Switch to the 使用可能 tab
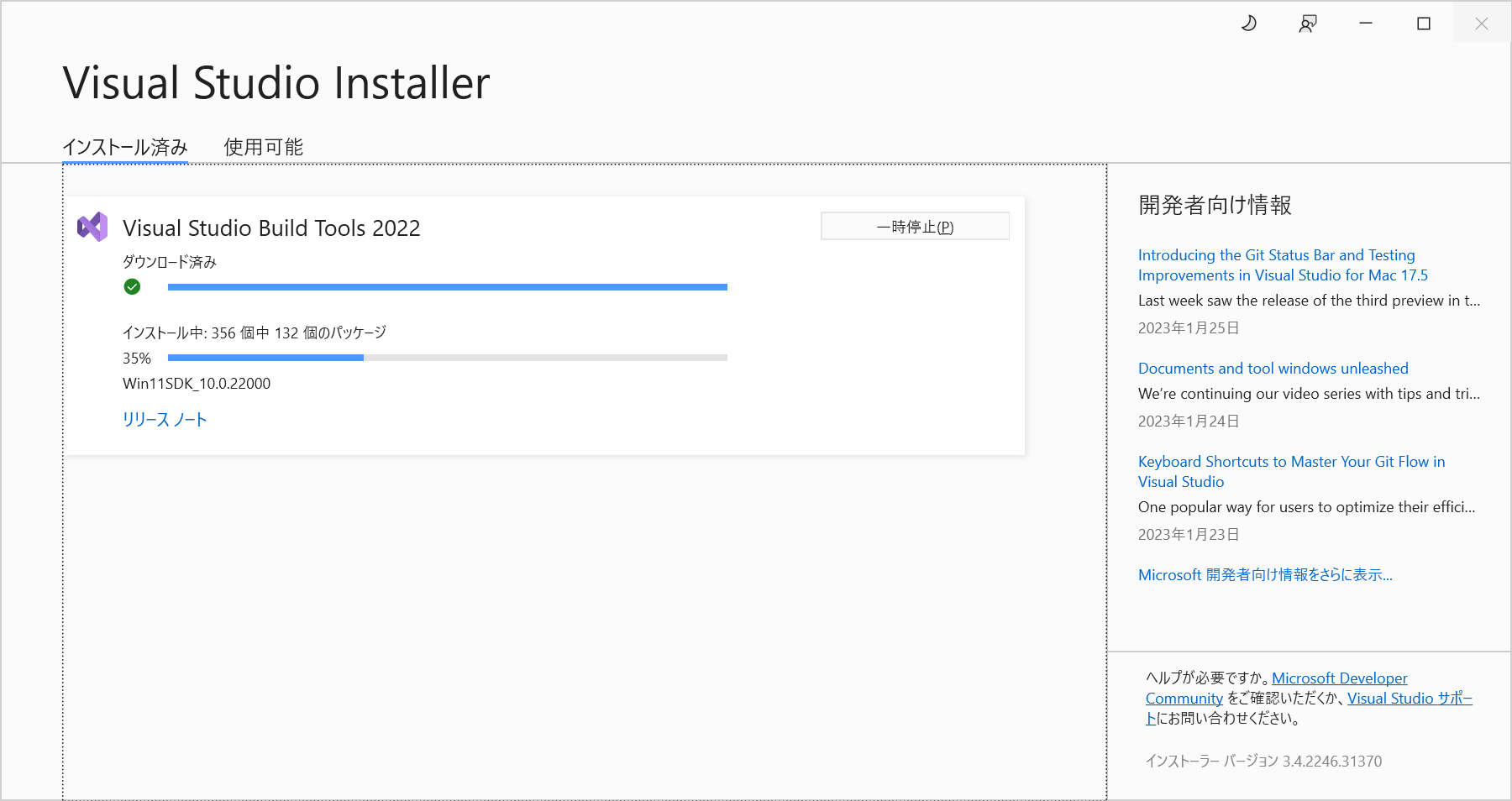Image resolution: width=1512 pixels, height=801 pixels. (x=263, y=147)
